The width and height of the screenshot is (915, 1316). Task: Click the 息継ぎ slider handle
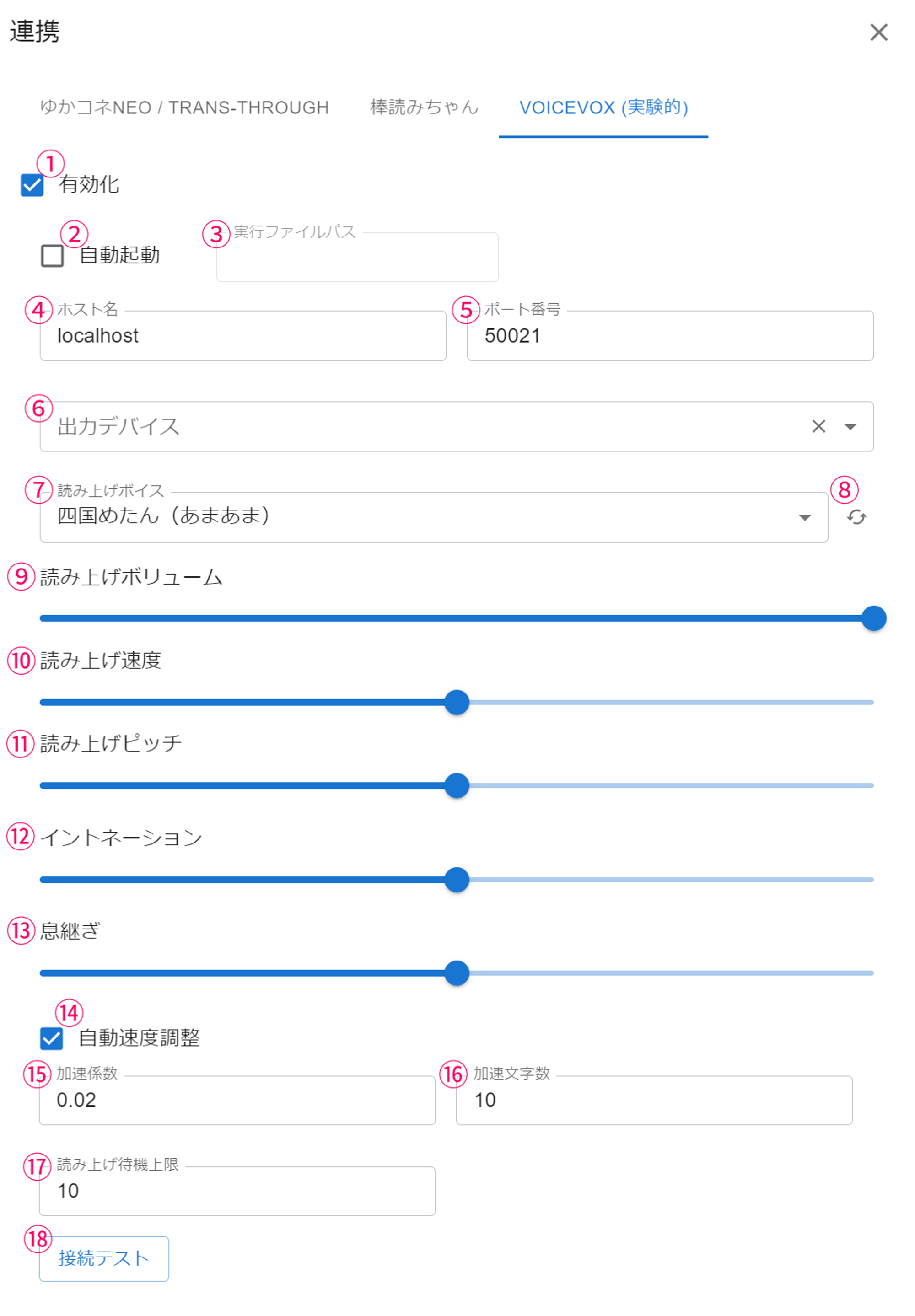point(457,972)
